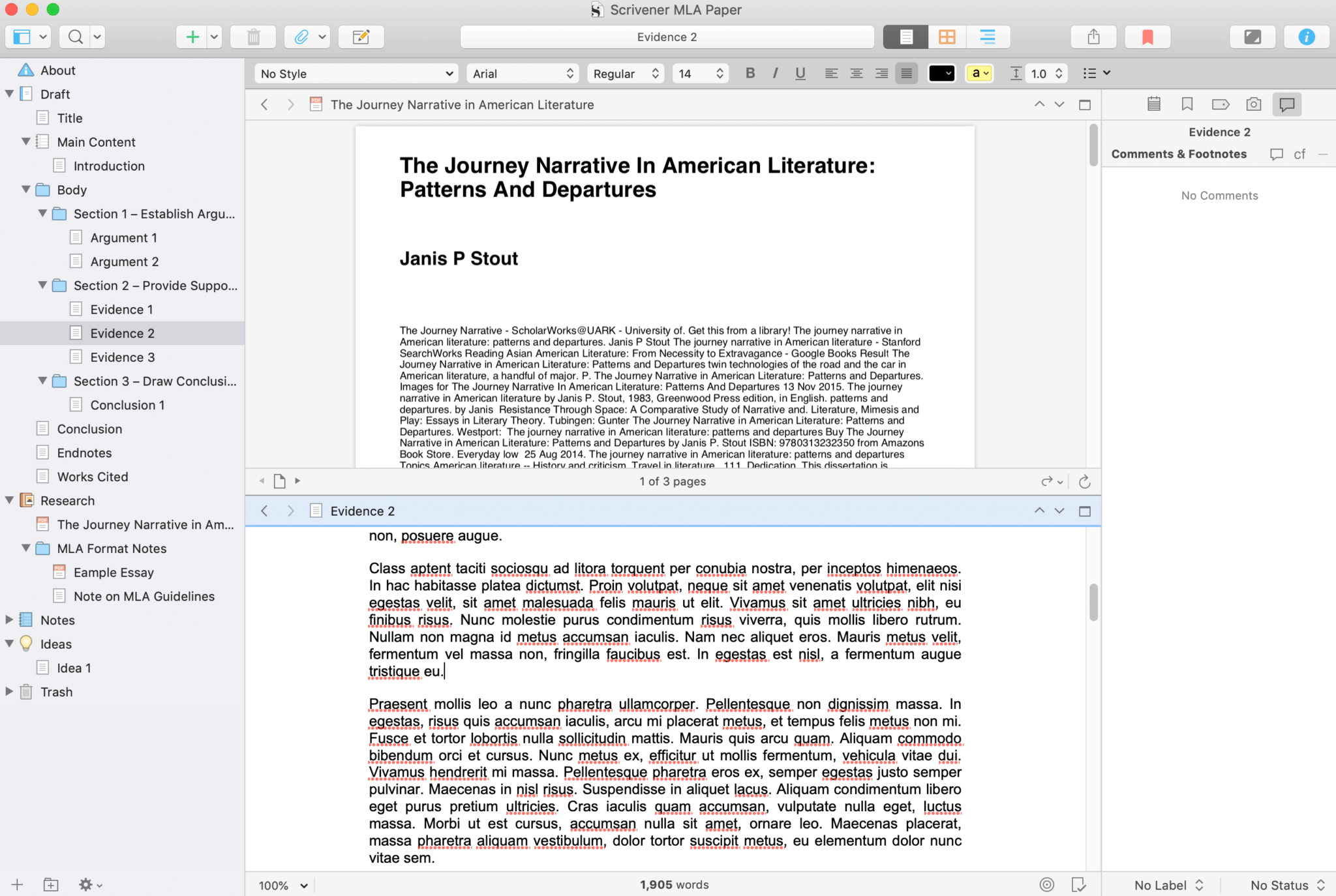This screenshot has height=896, width=1336.
Task: Open the No Style dropdown
Action: [x=356, y=73]
